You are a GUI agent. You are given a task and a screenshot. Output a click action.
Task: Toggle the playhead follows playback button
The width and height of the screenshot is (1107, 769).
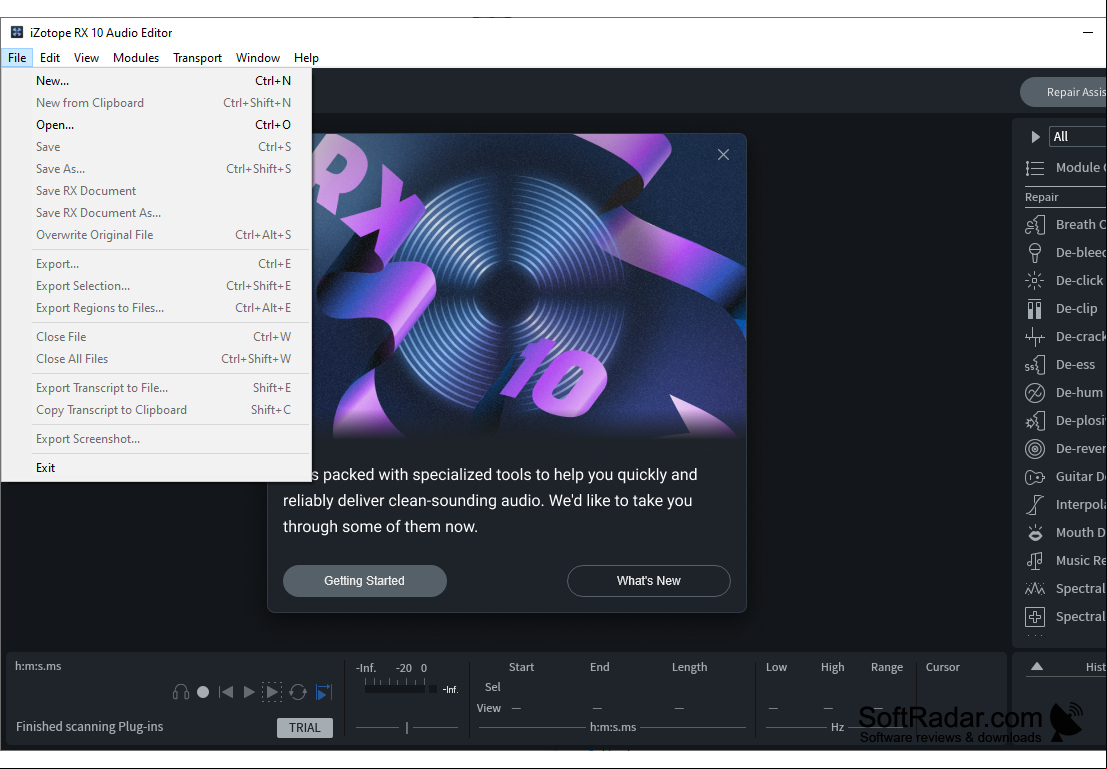[324, 692]
